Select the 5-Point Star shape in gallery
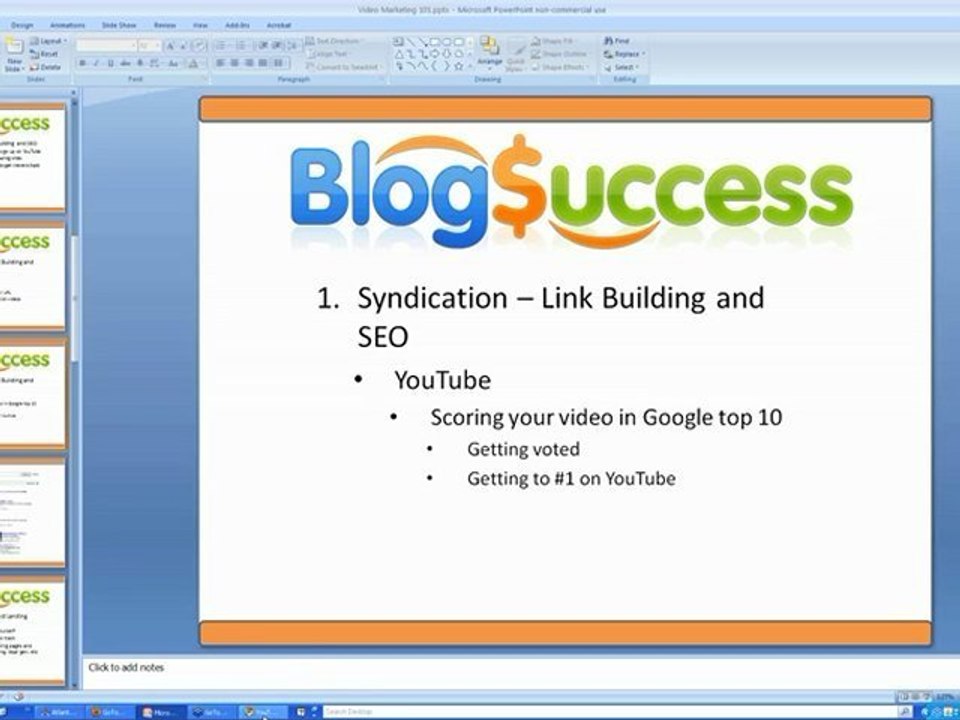Viewport: 960px width, 720px height. pyautogui.click(x=459, y=66)
